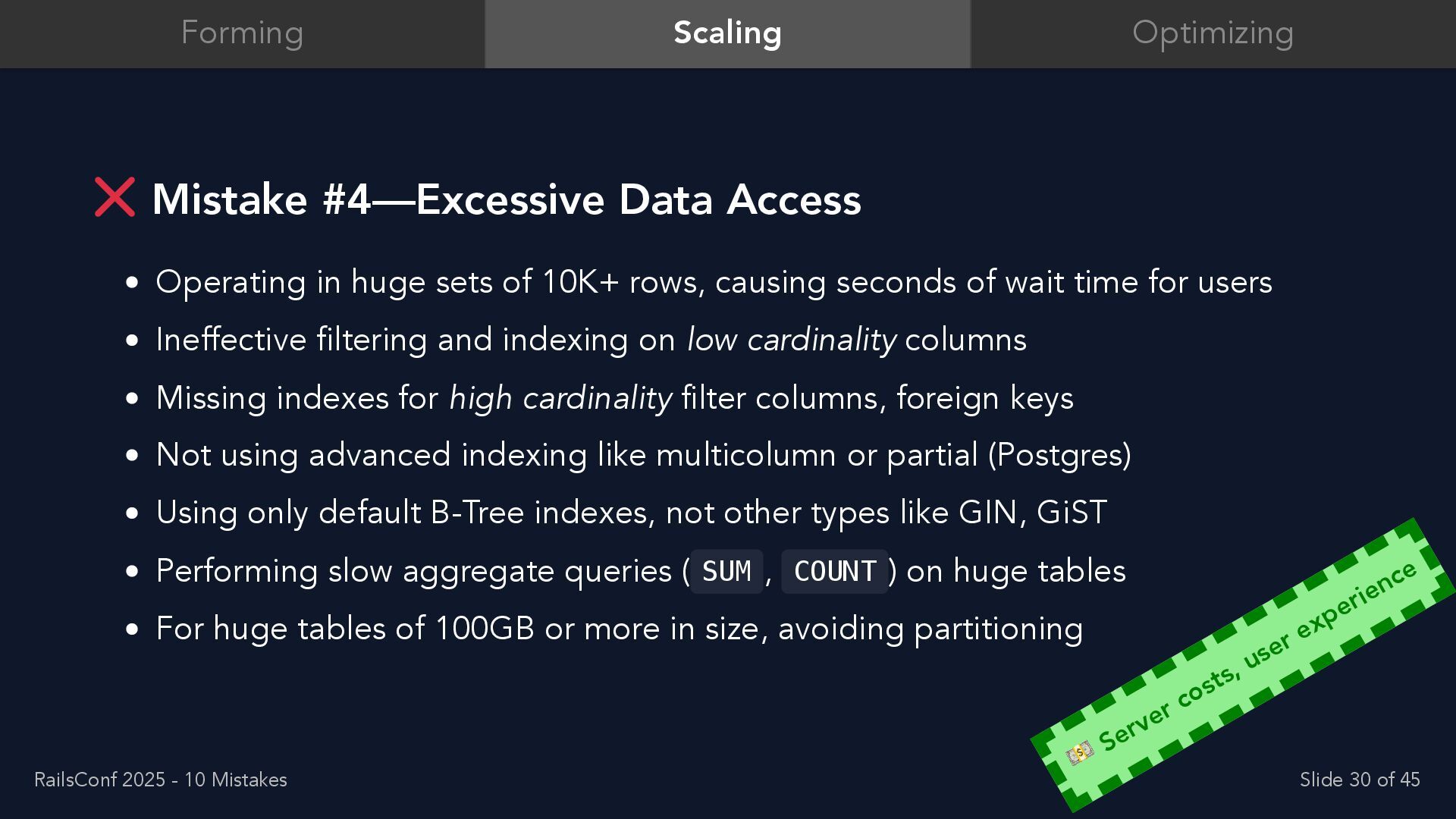This screenshot has width=1456, height=819.
Task: Click the red X mistake icon
Action: 115,197
